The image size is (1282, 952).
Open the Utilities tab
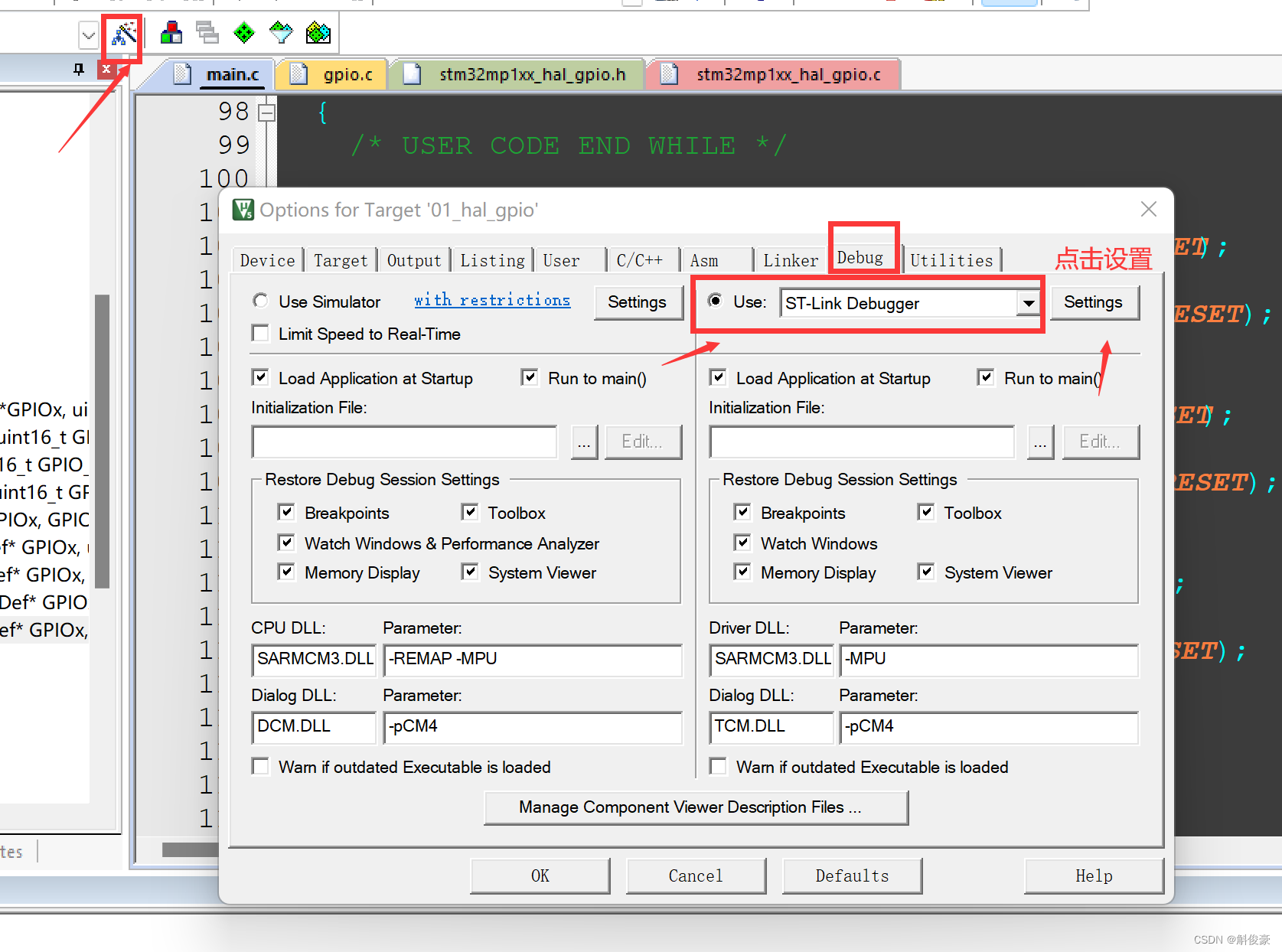click(951, 260)
